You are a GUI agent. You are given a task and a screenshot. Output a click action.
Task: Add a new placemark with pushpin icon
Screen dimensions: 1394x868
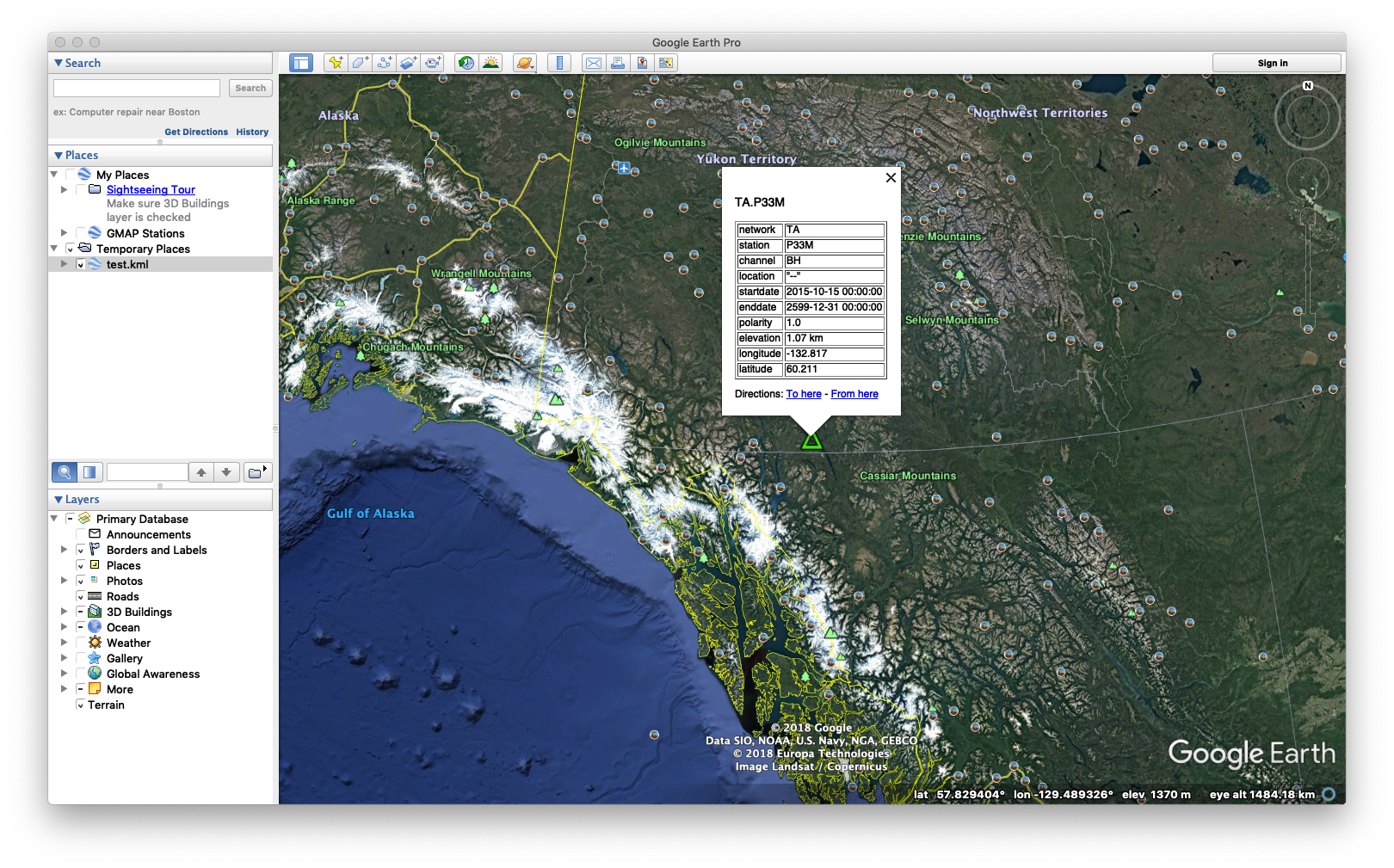pyautogui.click(x=336, y=63)
